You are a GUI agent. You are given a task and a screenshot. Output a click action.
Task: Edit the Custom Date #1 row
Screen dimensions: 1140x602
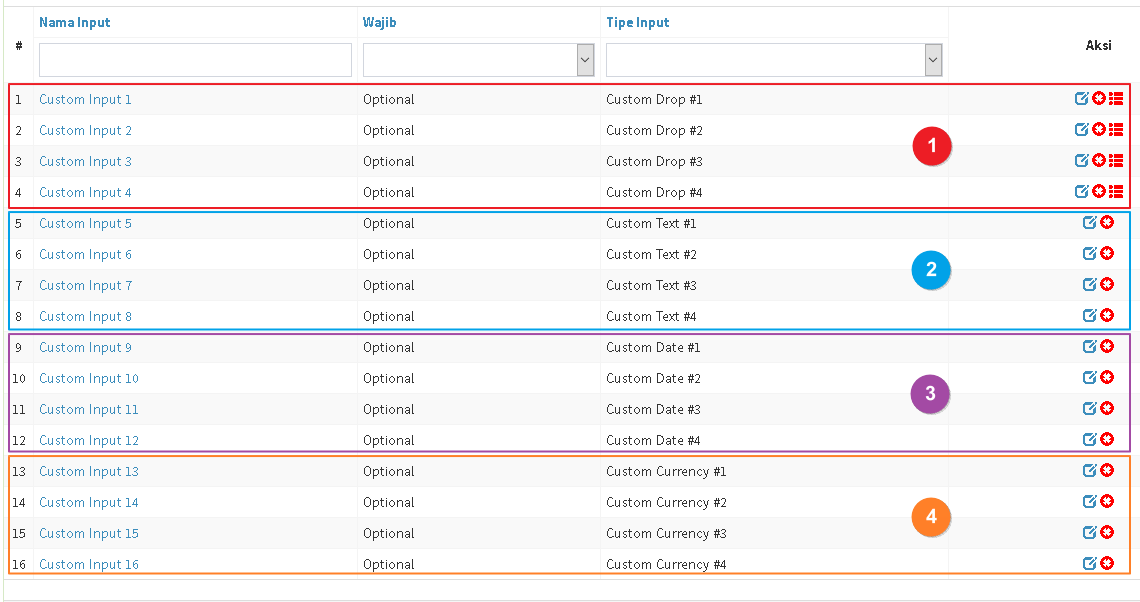click(1090, 347)
